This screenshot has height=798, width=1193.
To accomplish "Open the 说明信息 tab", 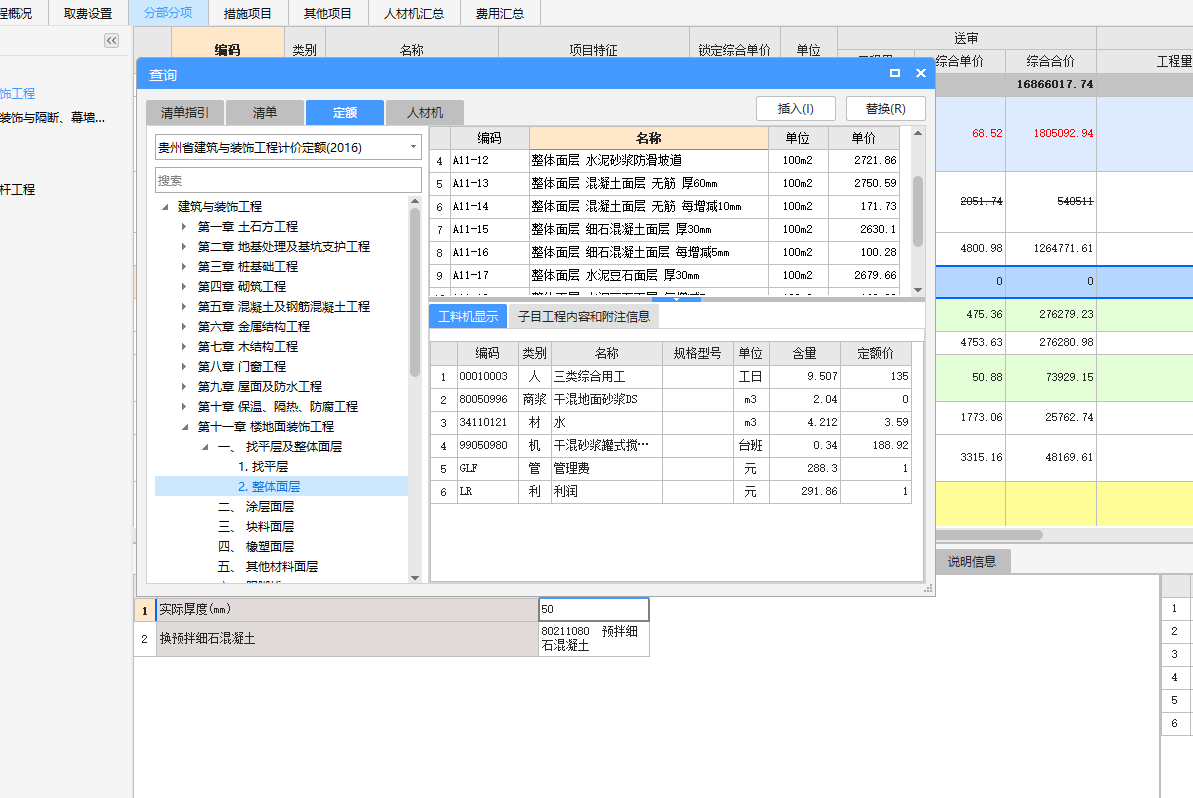I will pyautogui.click(x=972, y=561).
